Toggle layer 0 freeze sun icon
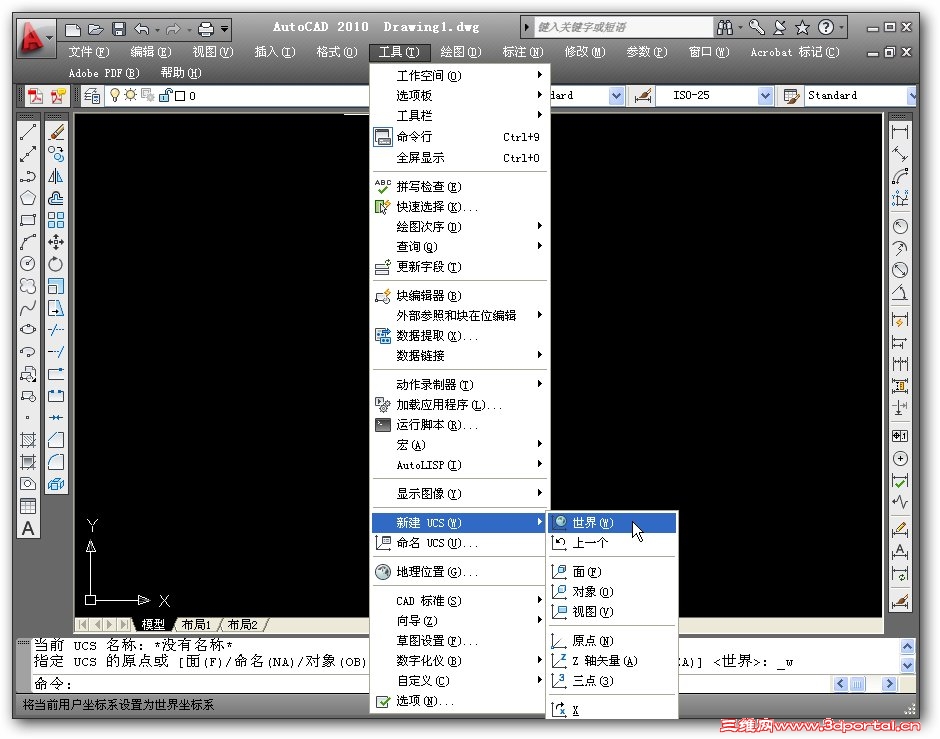The width and height of the screenshot is (940, 739). [x=130, y=95]
